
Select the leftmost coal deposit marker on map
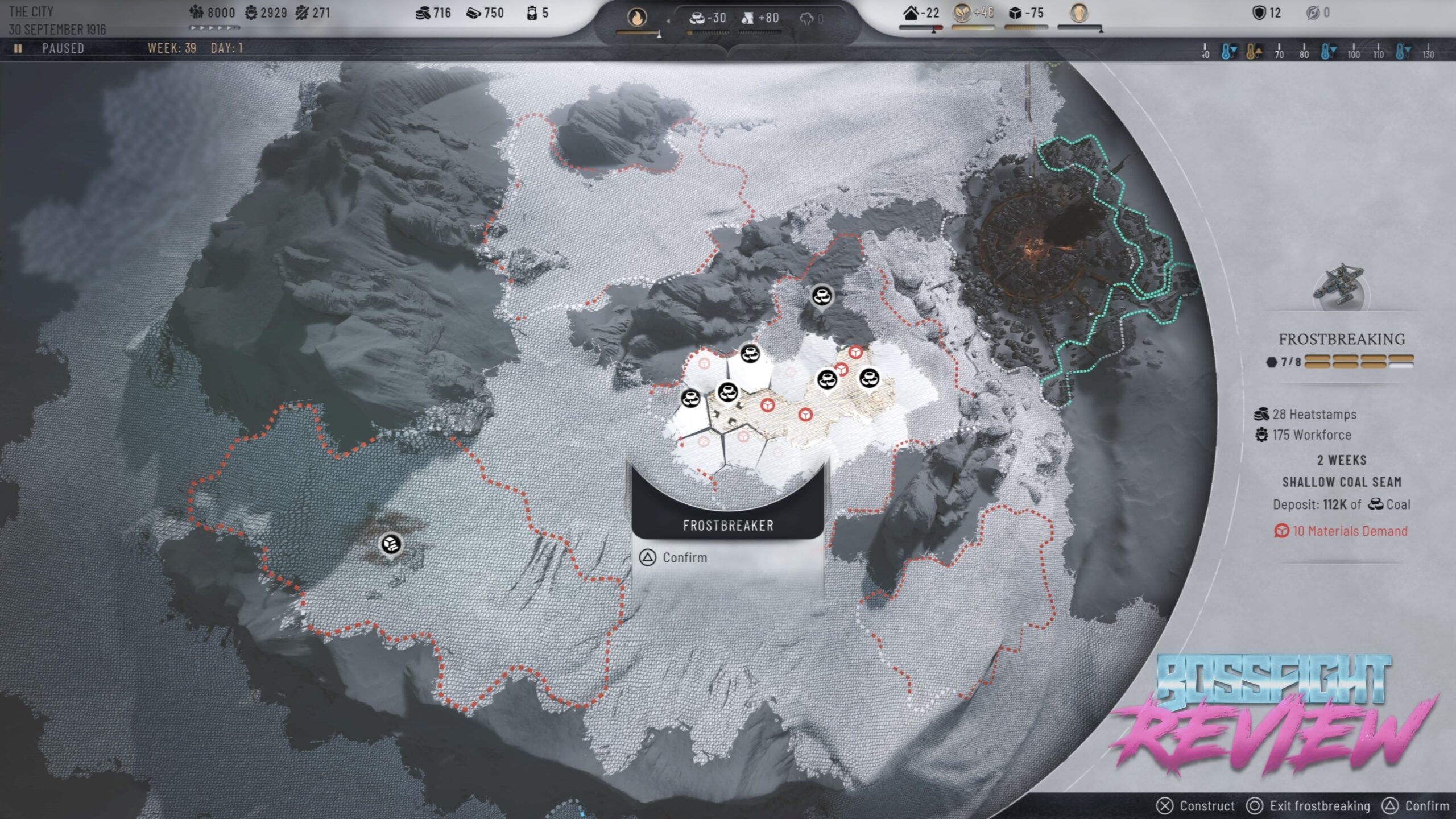[691, 398]
